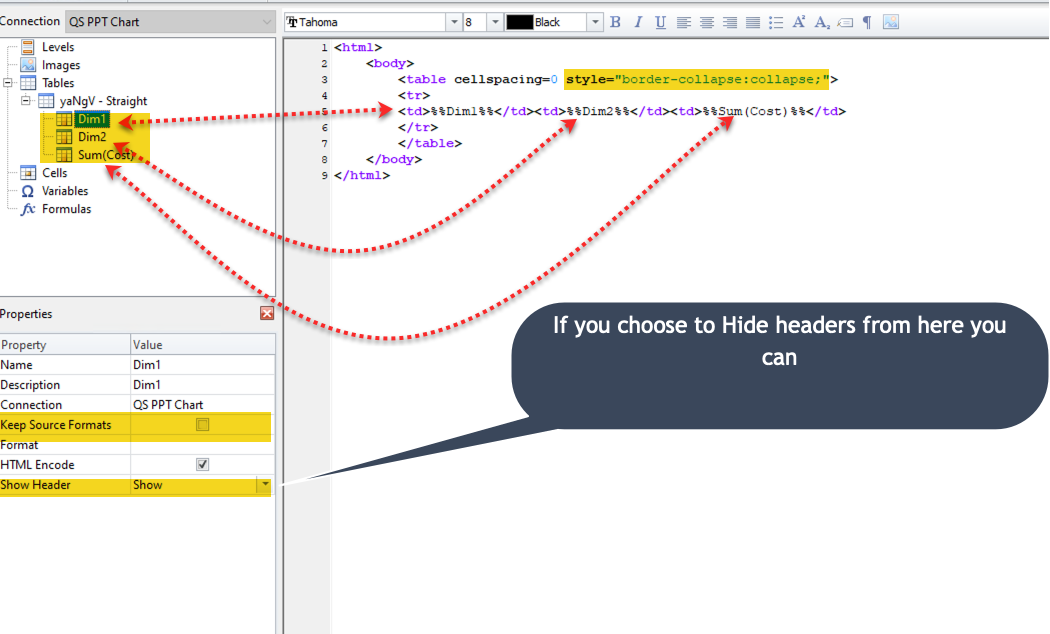Screen dimensions: 1050x634
Task: Apply superscript formatting
Action: pyautogui.click(x=799, y=22)
